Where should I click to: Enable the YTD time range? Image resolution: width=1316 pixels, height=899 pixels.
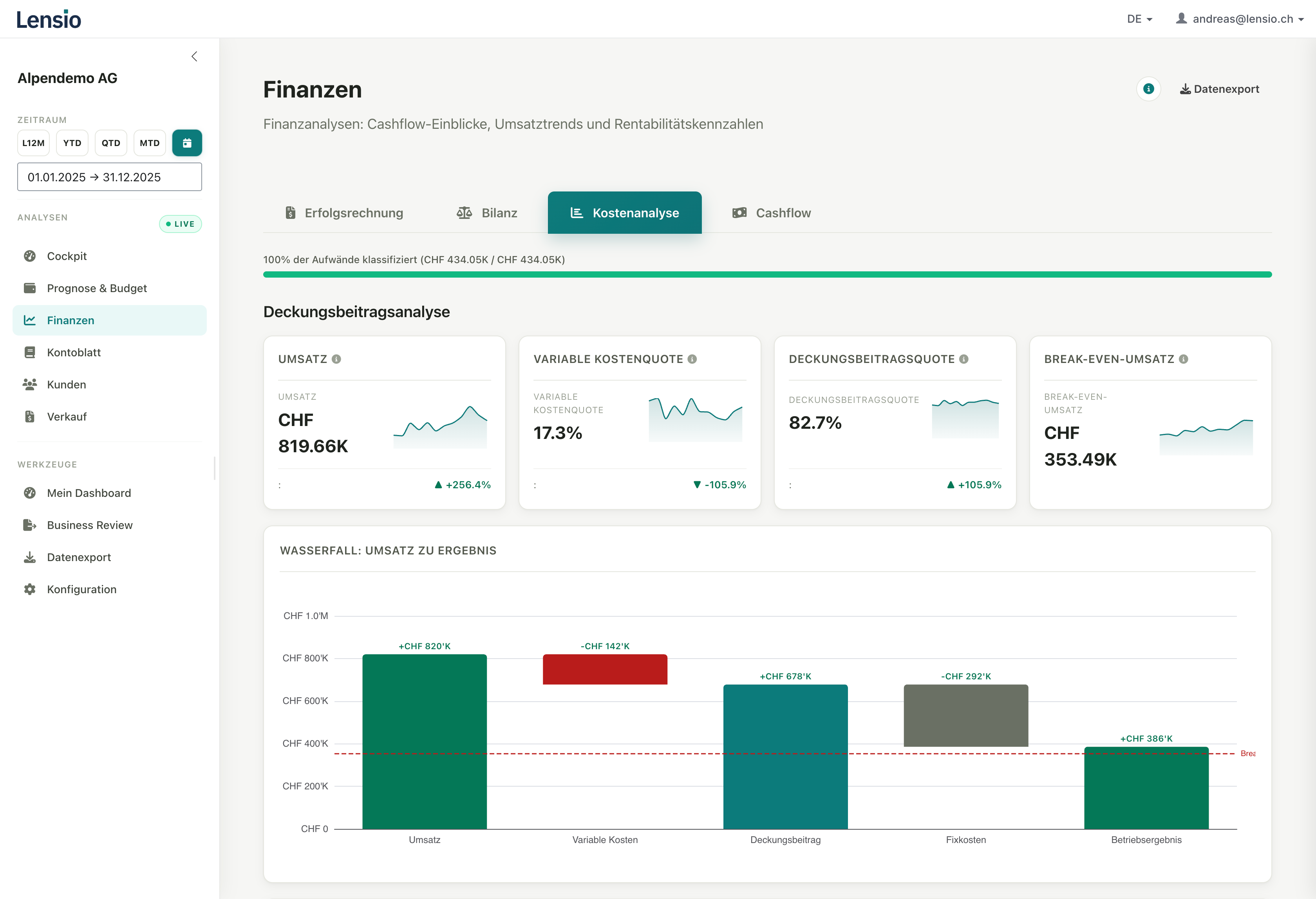click(x=72, y=143)
